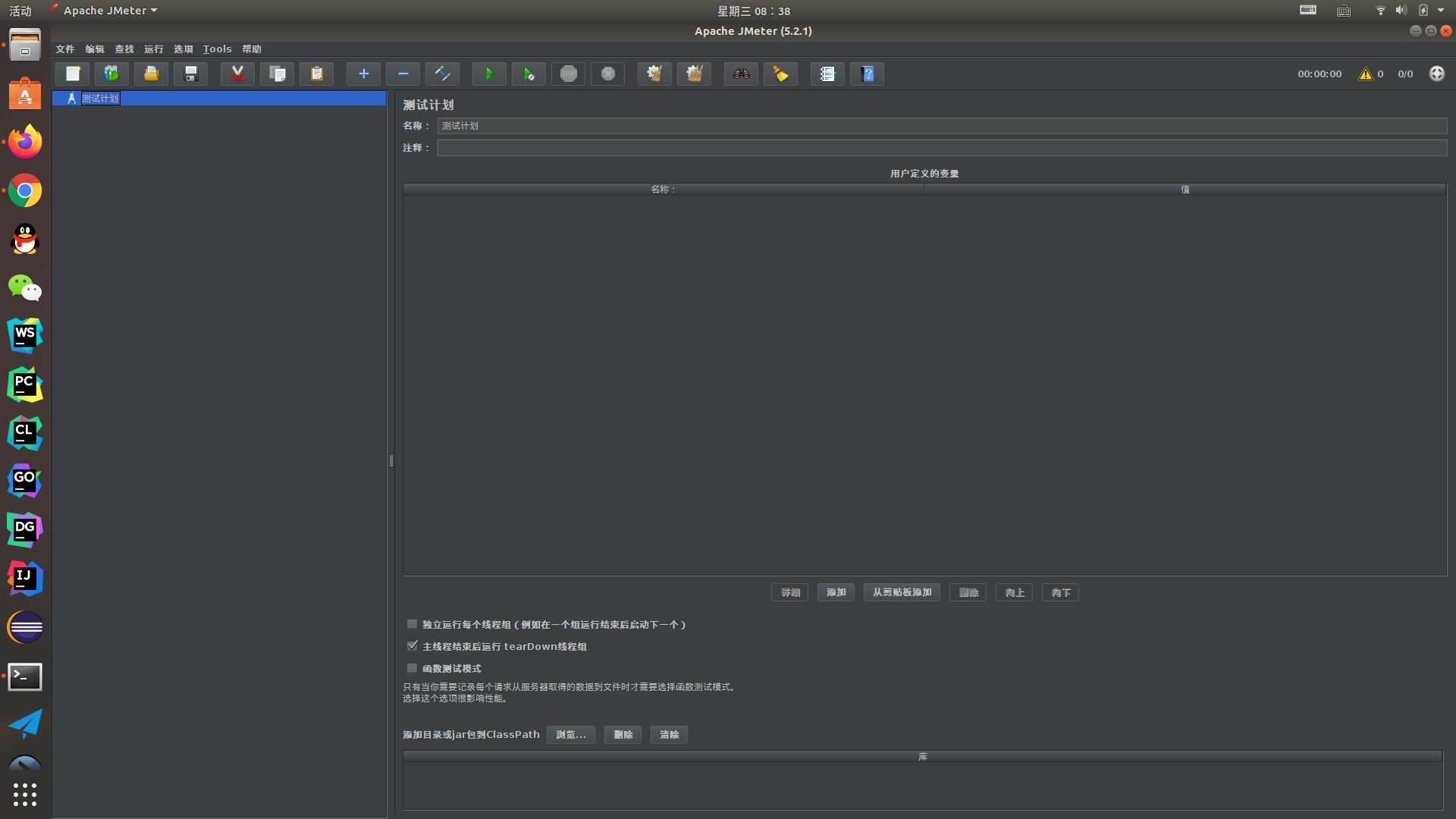Screen dimensions: 1456x819
Task: Click the Shutdown test icon
Action: coord(607,74)
